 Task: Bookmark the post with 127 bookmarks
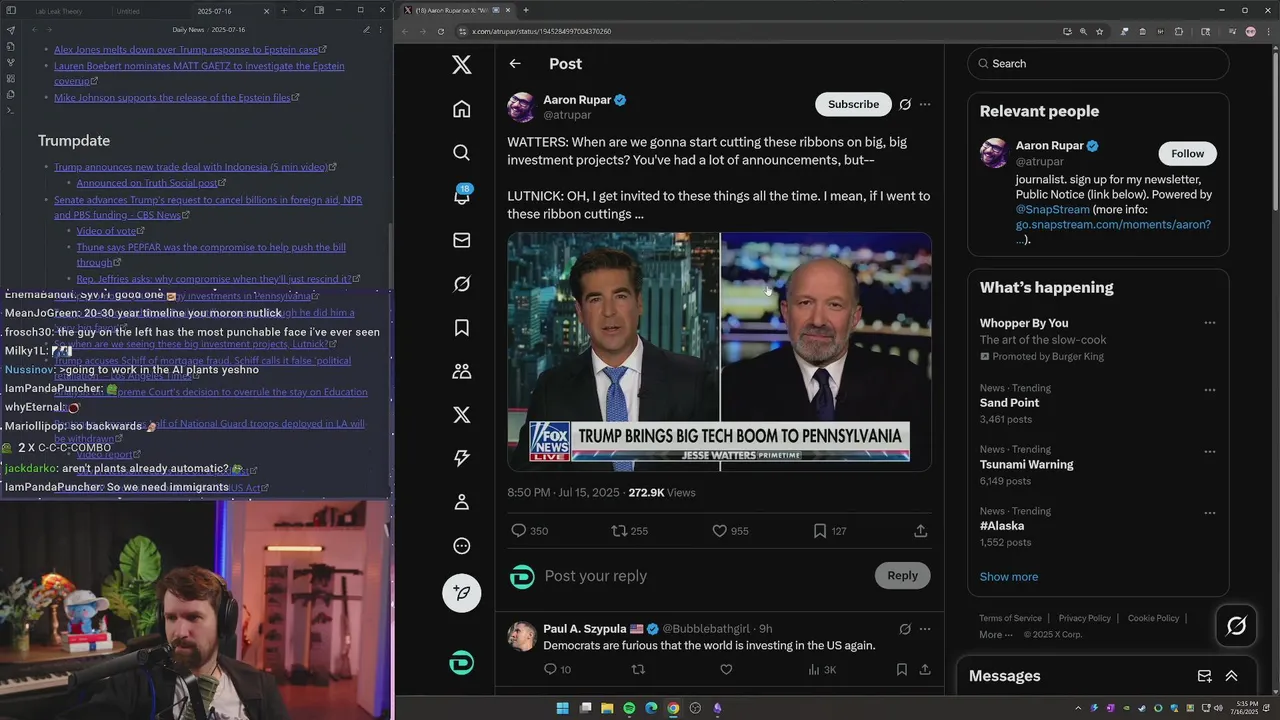pyautogui.click(x=829, y=531)
